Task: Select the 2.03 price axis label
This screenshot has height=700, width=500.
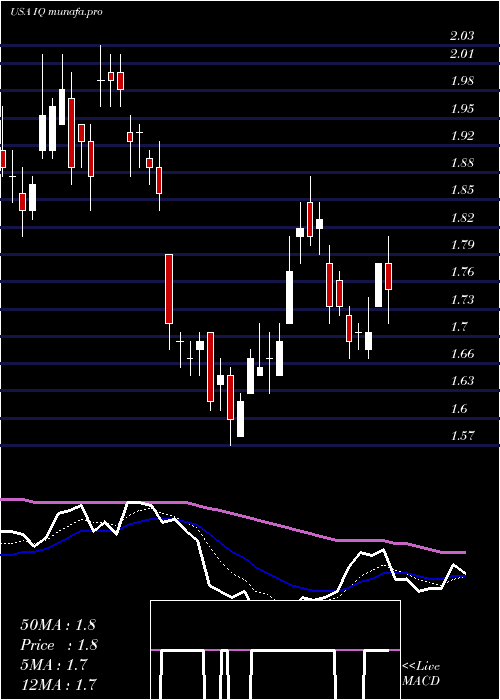Action: 462,36
